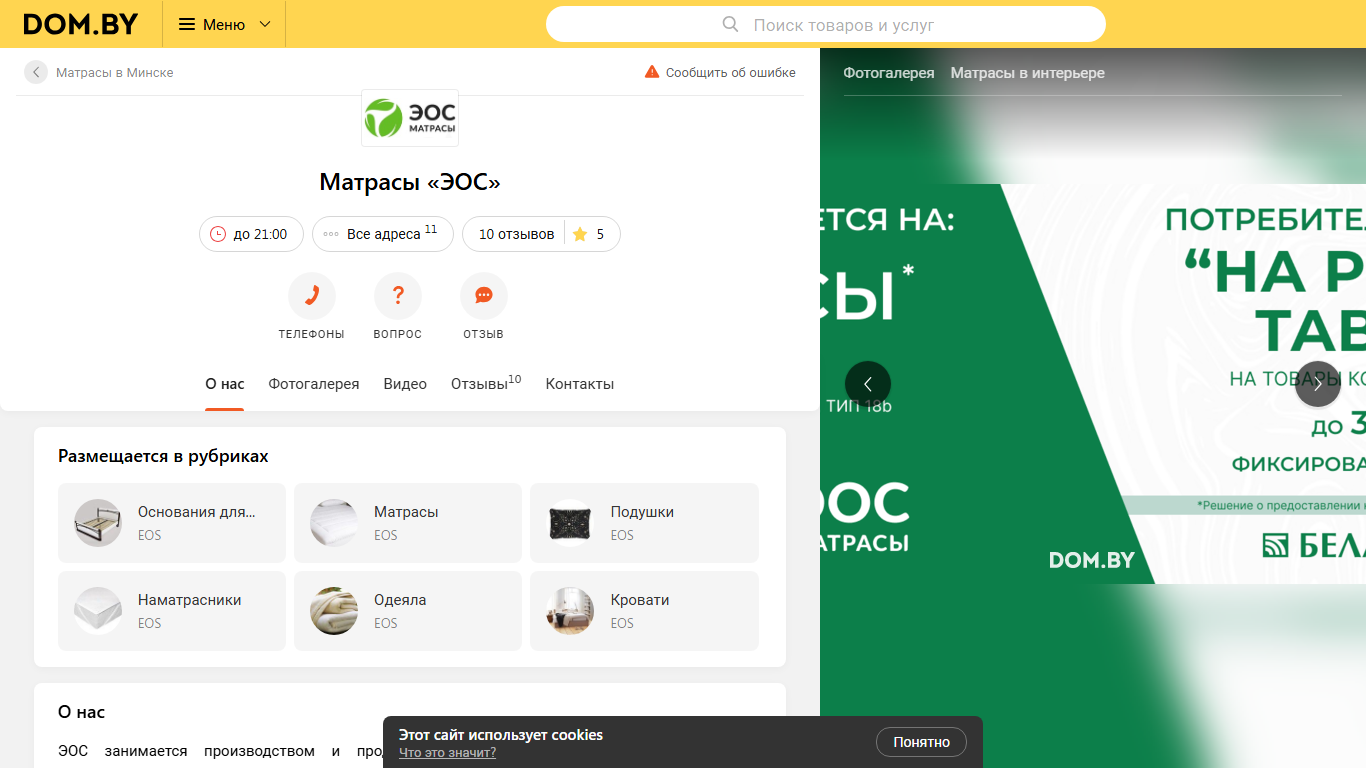Open the Что это значит? cookie link
Screen dimensions: 1366x768
(x=447, y=753)
